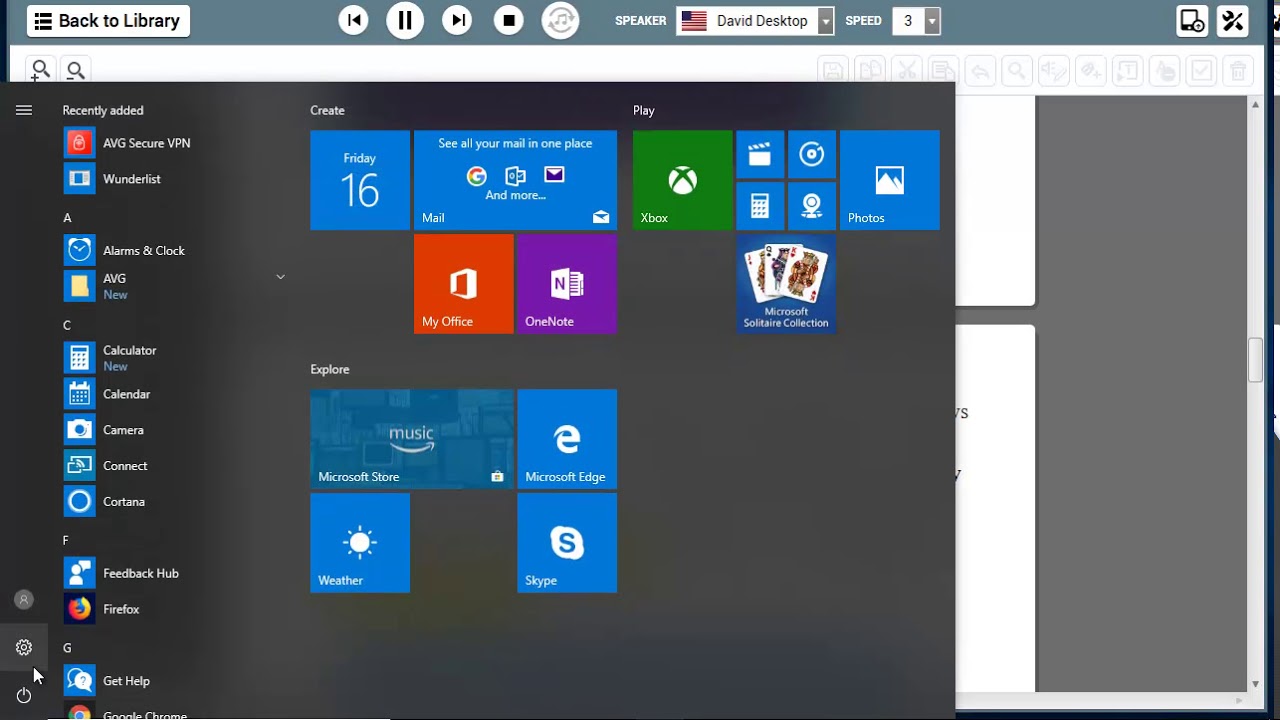Open the tools settings icon
The height and width of the screenshot is (720, 1280).
pos(1233,20)
